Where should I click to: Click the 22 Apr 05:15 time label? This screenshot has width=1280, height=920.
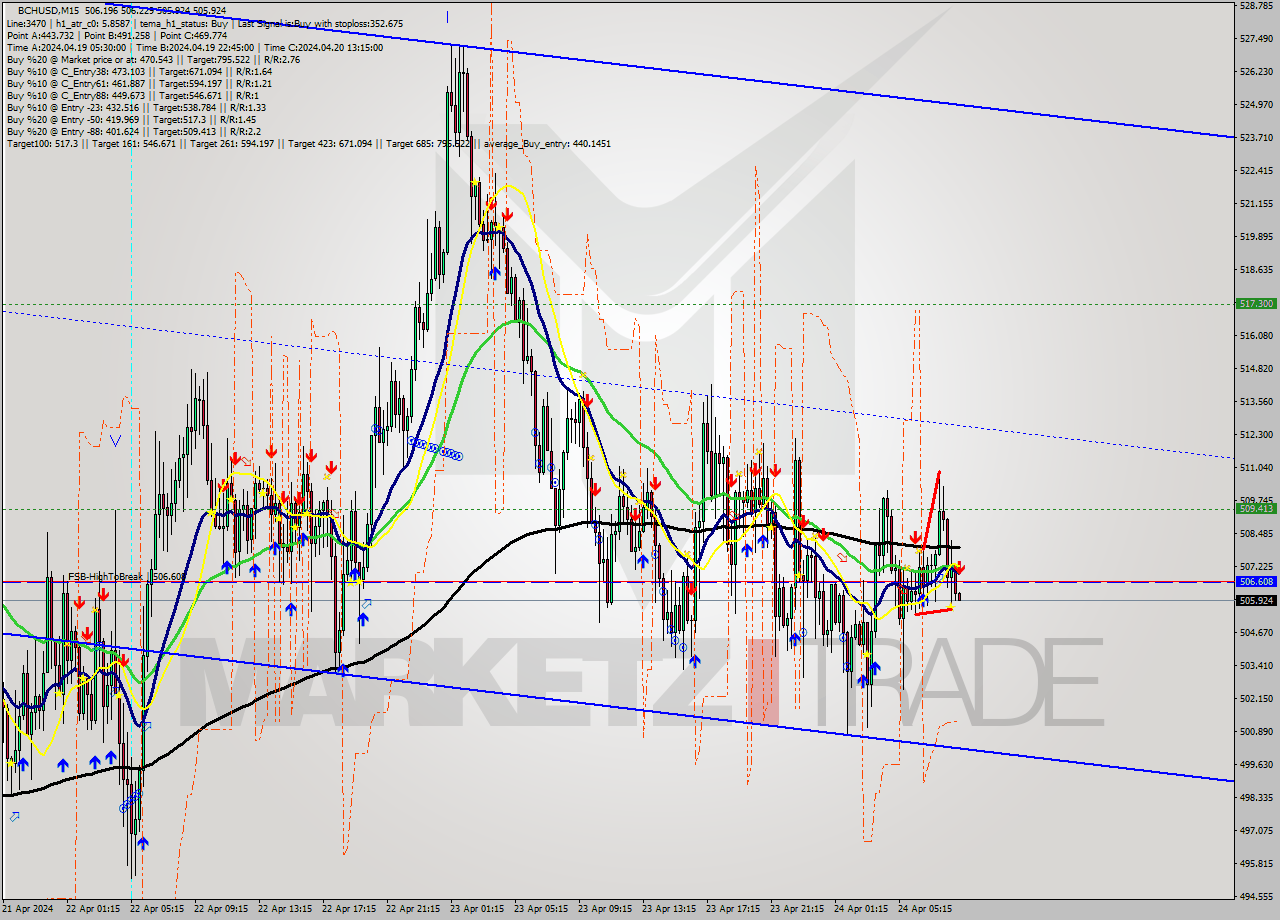click(157, 909)
